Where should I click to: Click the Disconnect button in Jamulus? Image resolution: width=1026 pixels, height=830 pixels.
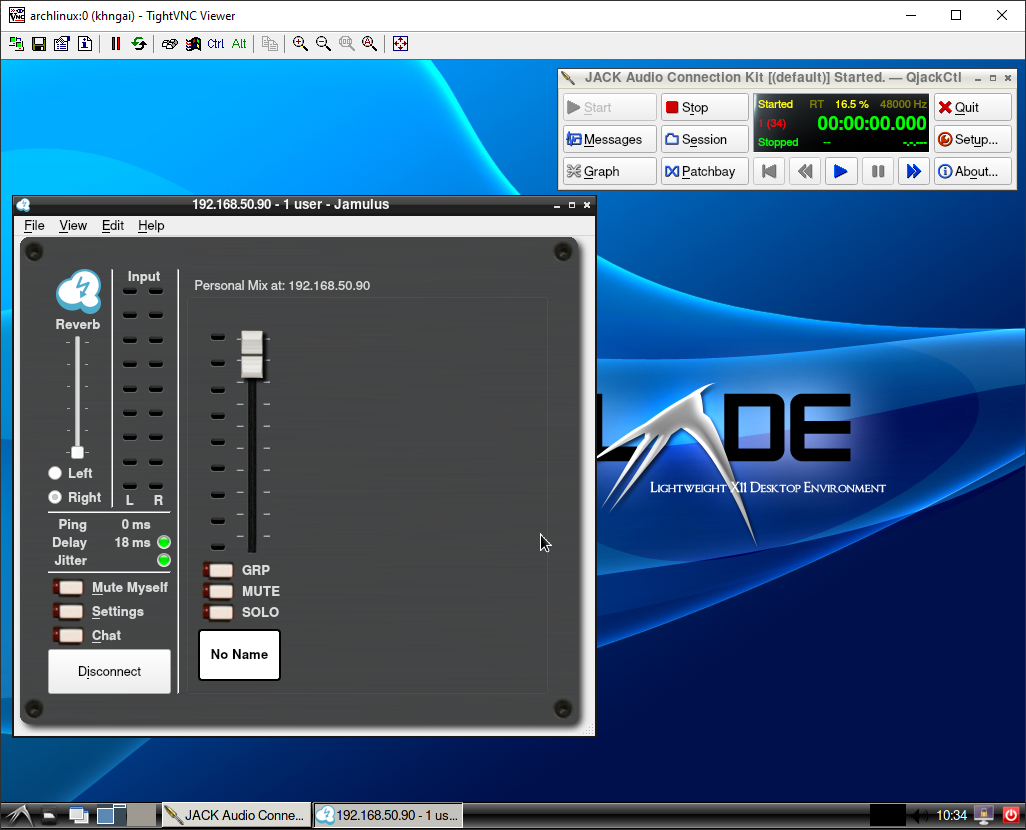(109, 672)
